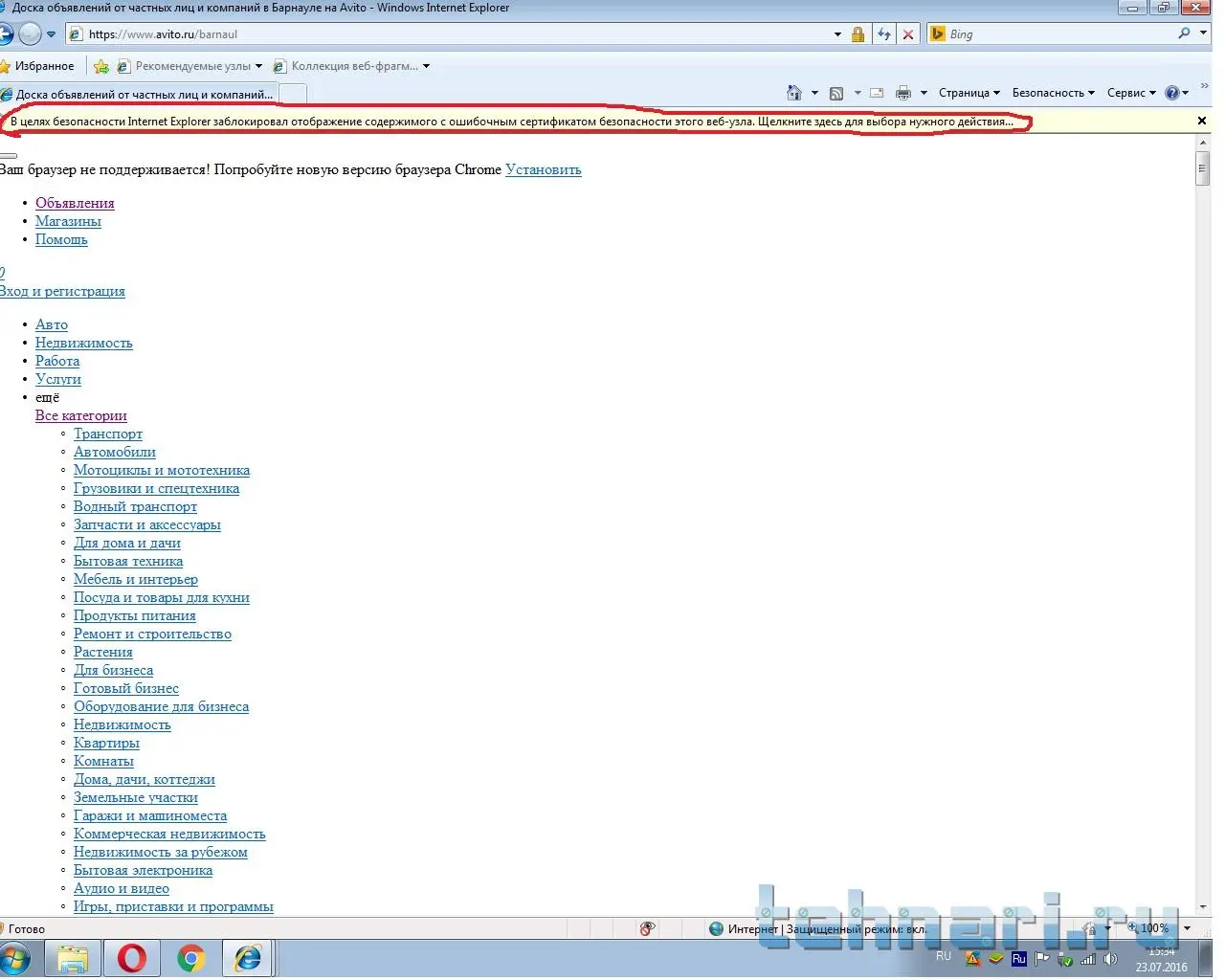1225x980 pixels.
Task: Click the Forward navigation arrow
Action: pyautogui.click(x=31, y=34)
